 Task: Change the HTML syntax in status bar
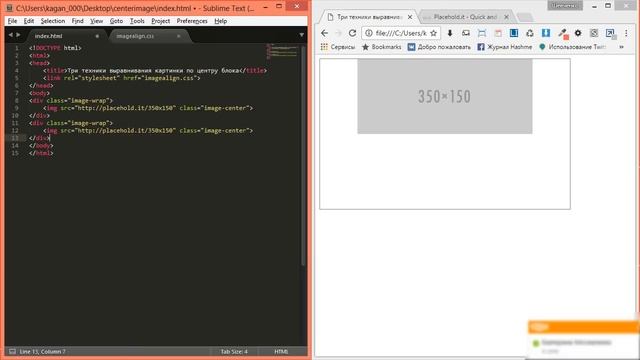pyautogui.click(x=281, y=351)
